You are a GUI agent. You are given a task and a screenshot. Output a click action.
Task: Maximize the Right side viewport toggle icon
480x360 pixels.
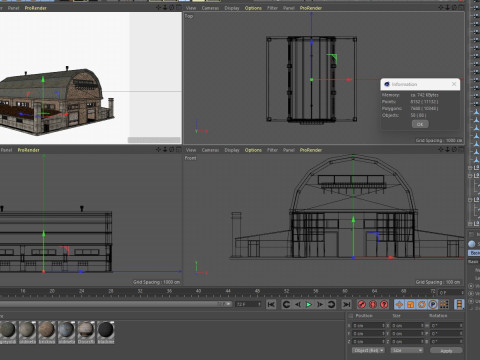click(179, 150)
